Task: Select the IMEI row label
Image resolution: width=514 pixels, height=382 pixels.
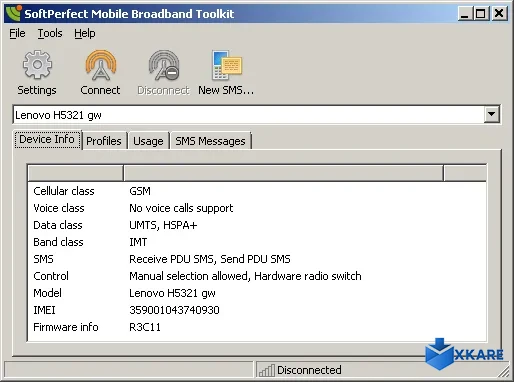Action: point(44,310)
